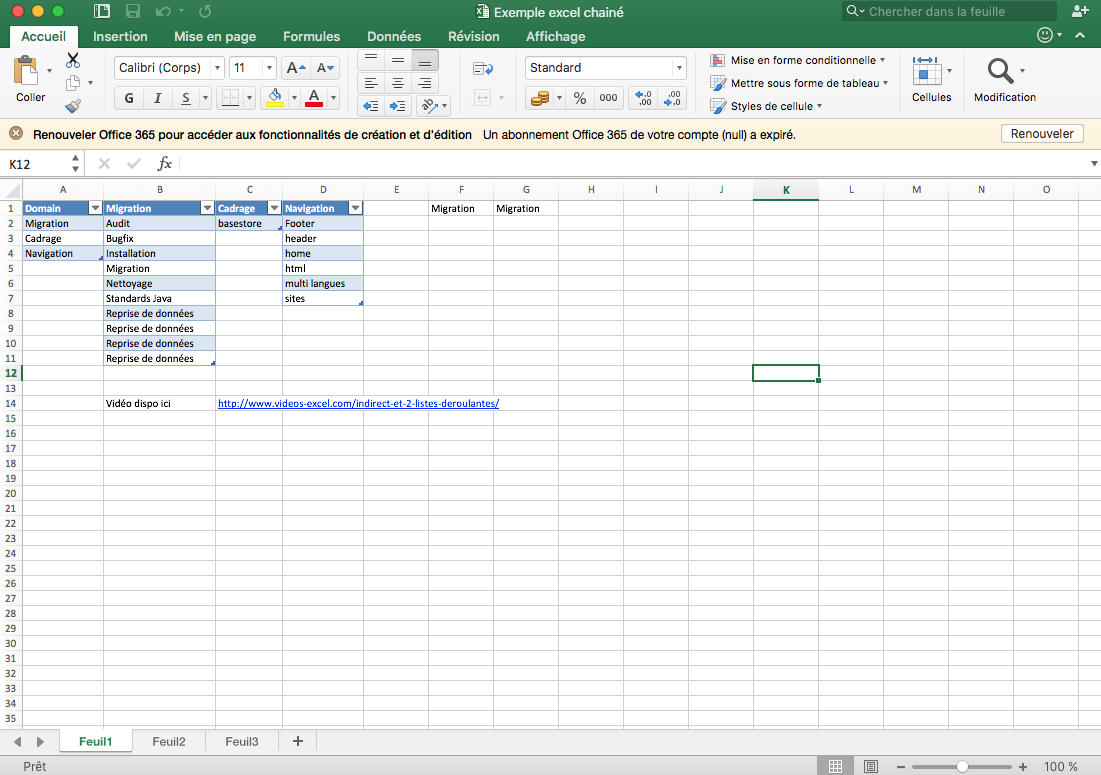Open the Navigation column filter dropdown
The image size is (1101, 775).
[355, 208]
